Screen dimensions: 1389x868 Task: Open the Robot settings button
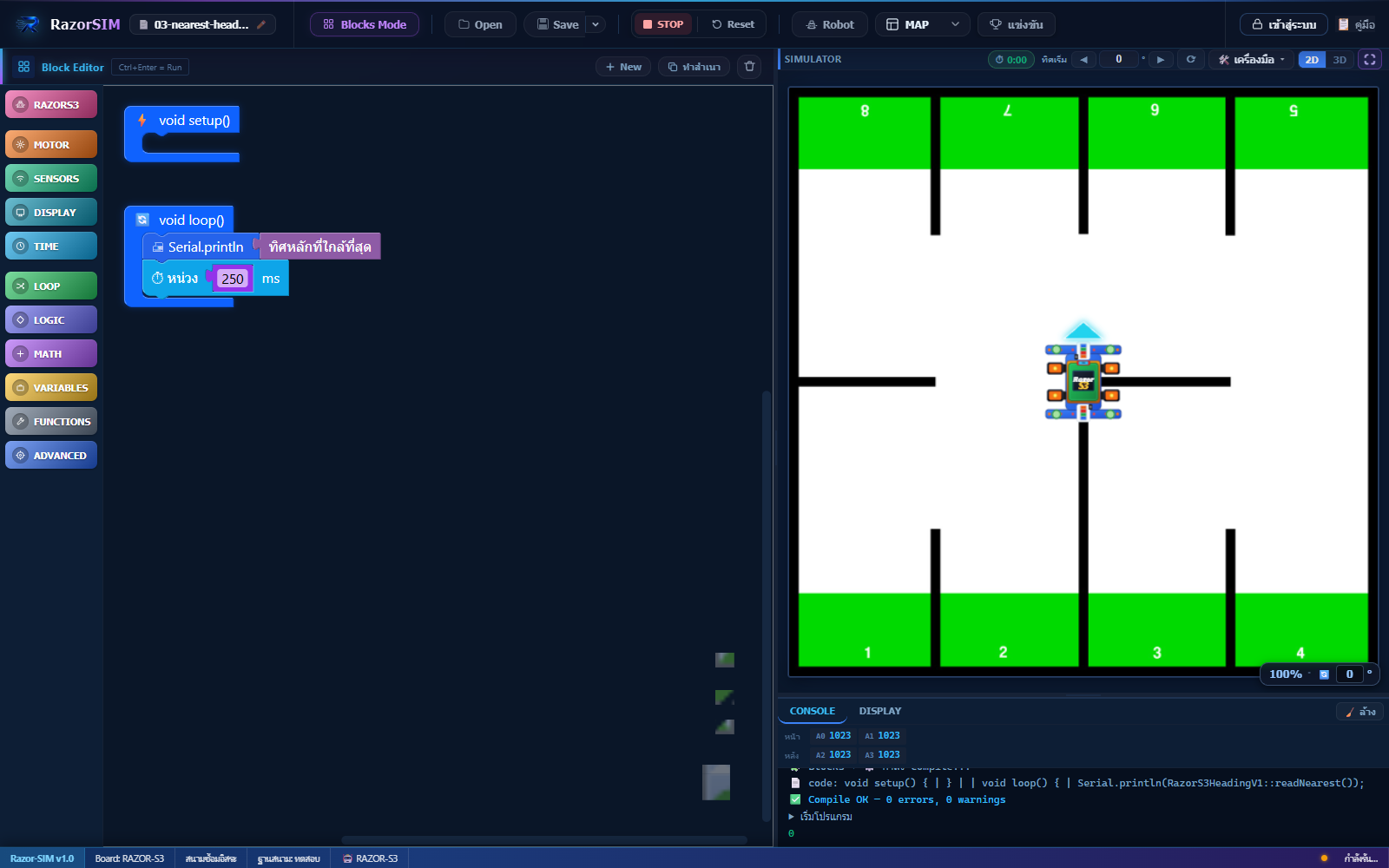click(829, 24)
